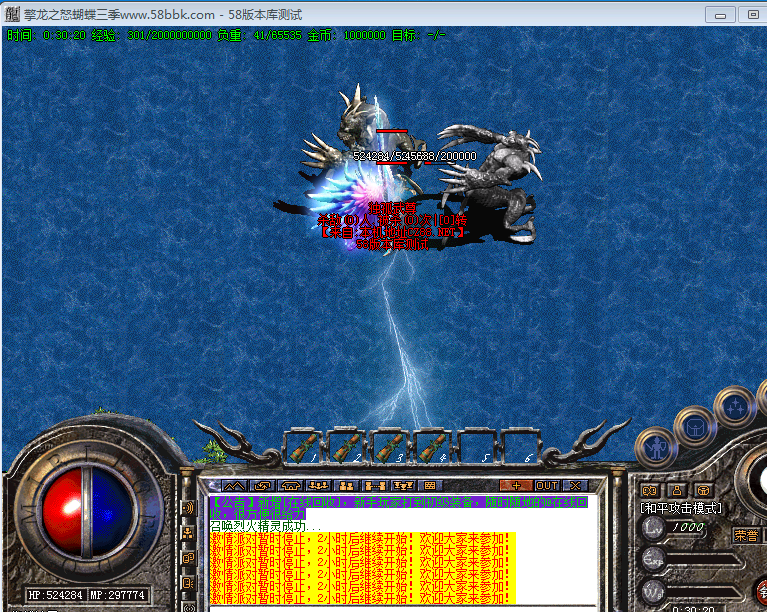The image size is (767, 612).
Task: Click the telephone-shaped chat toolbar icon
Action: coord(290,486)
